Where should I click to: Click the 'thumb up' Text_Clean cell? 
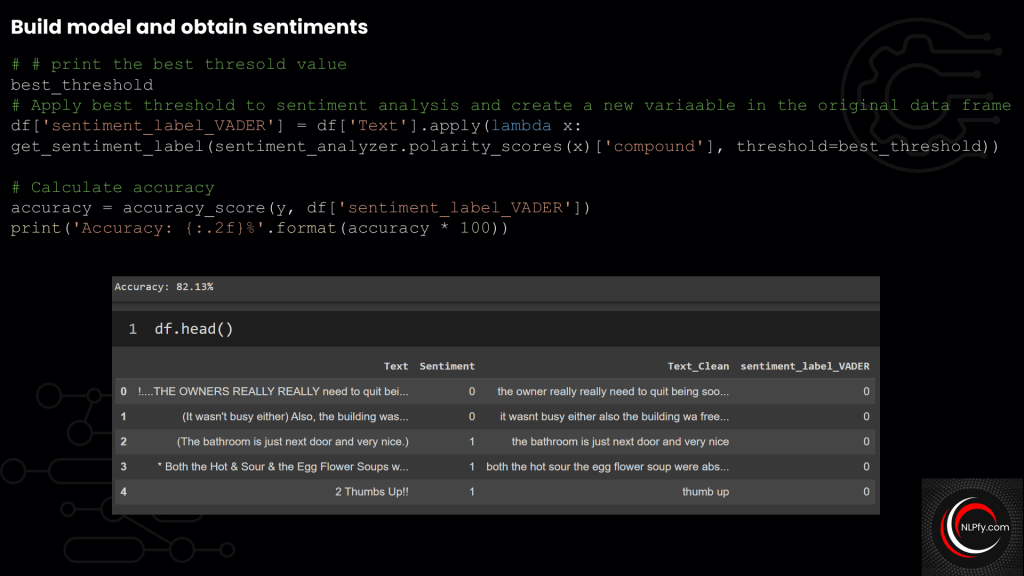pos(705,492)
